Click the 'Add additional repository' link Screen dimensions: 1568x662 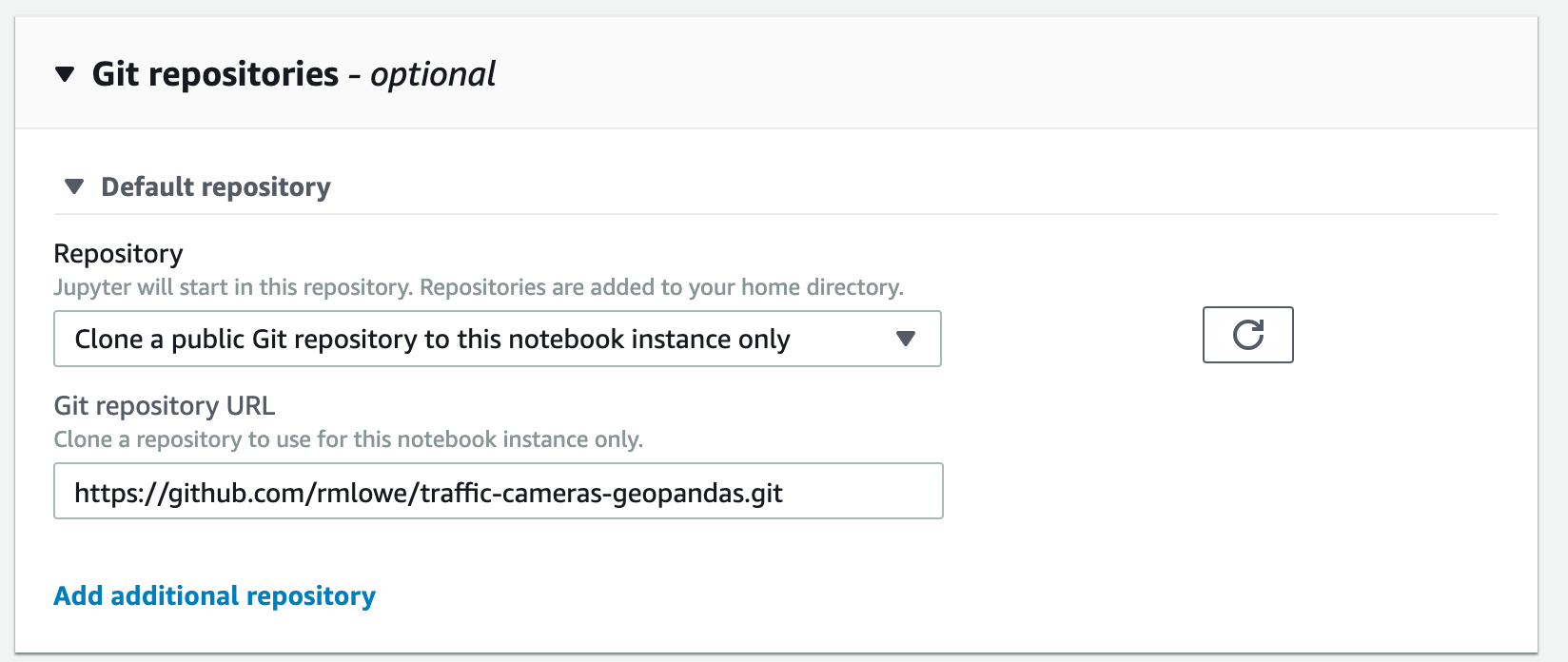click(214, 595)
